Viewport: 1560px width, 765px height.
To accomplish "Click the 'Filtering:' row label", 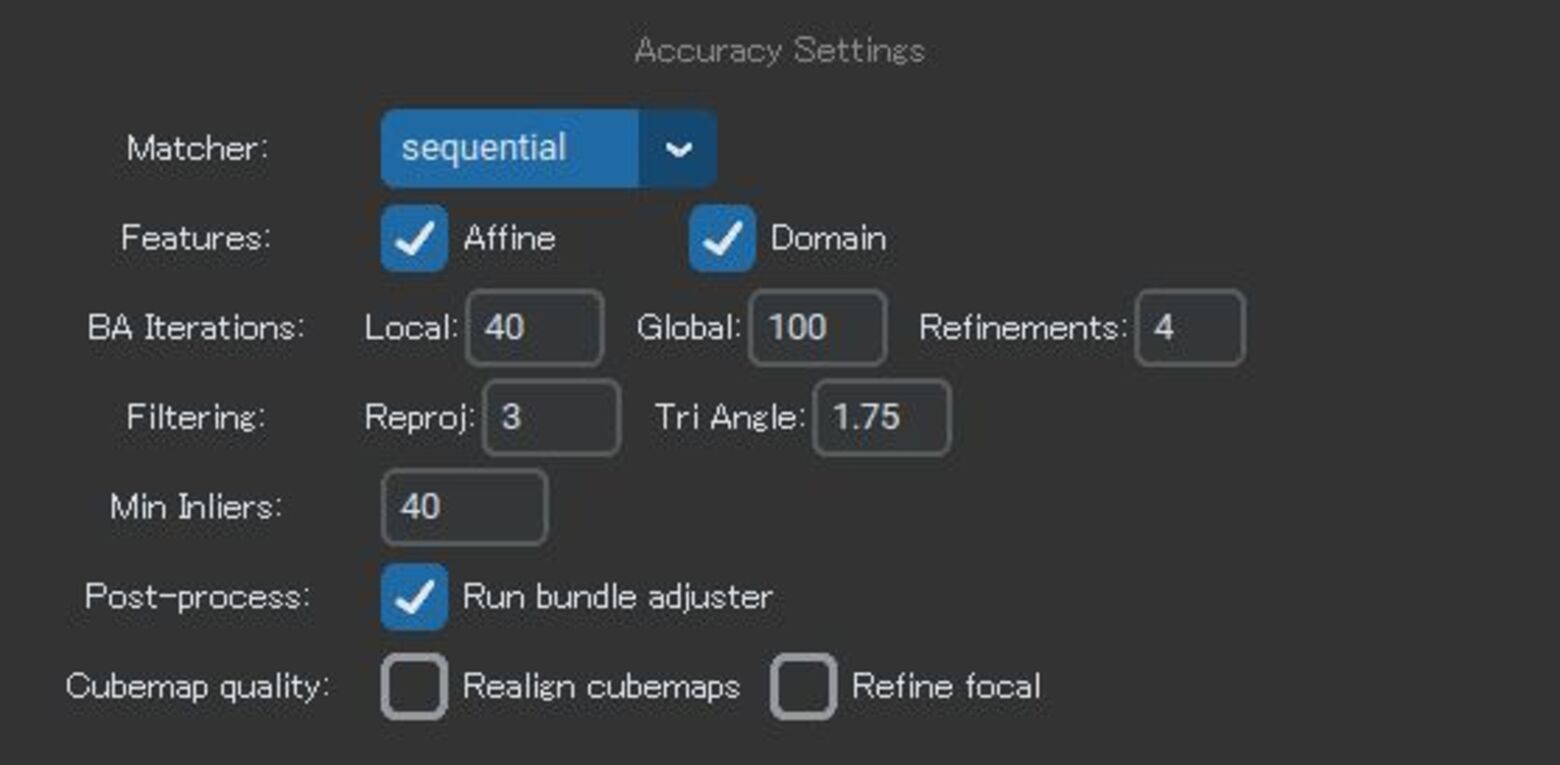I will tap(196, 417).
